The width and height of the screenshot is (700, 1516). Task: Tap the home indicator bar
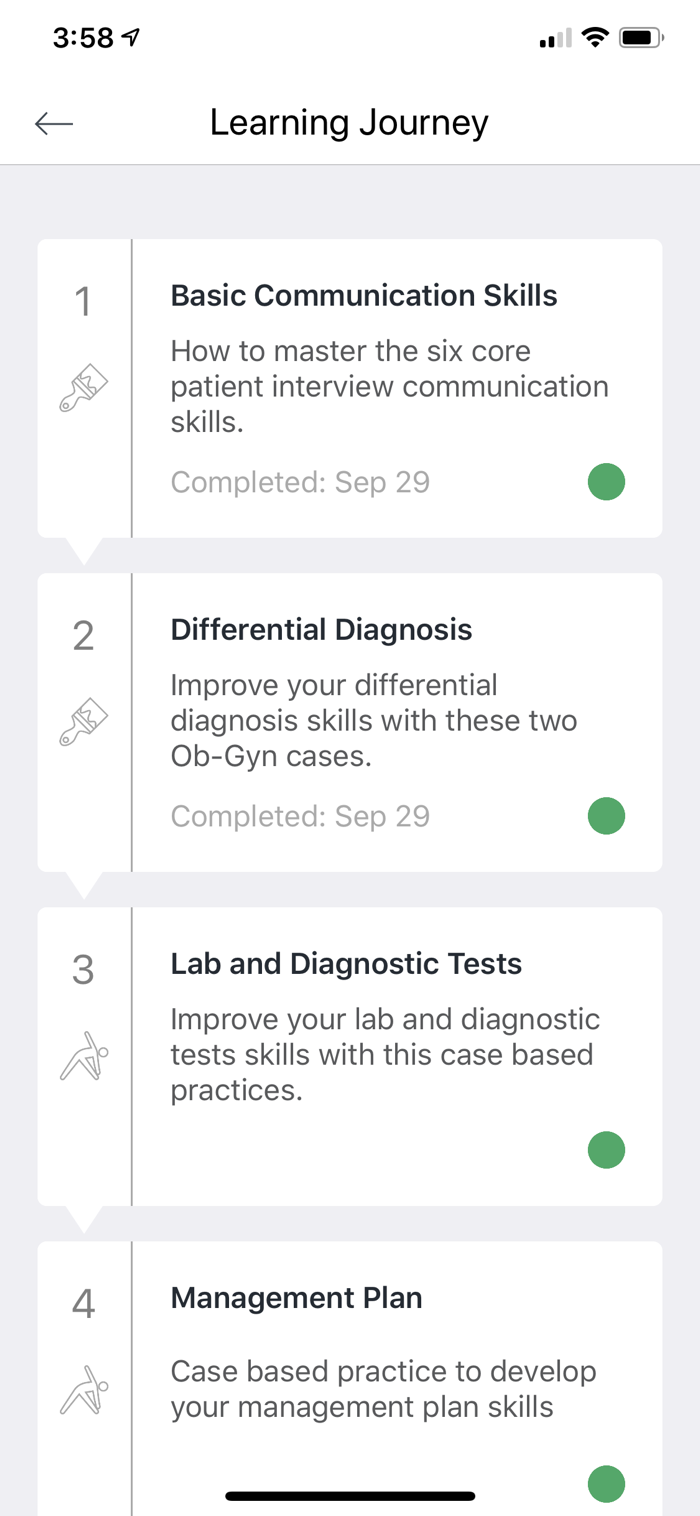[350, 1496]
